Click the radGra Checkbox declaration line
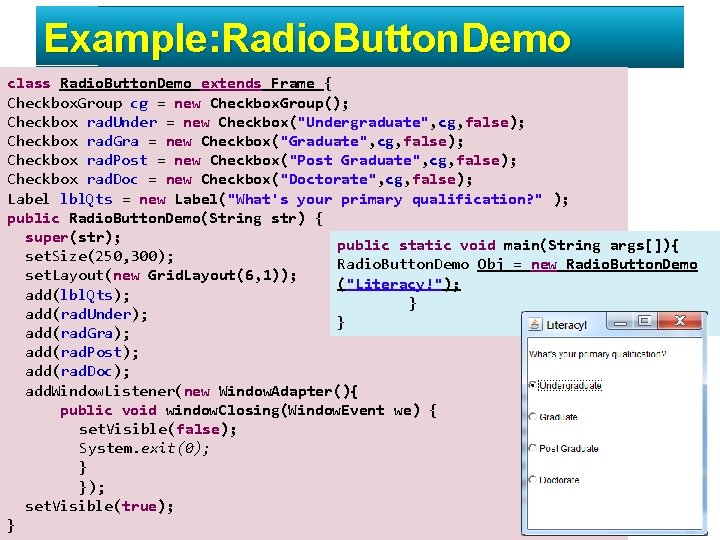This screenshot has height=540, width=720. tap(235, 141)
